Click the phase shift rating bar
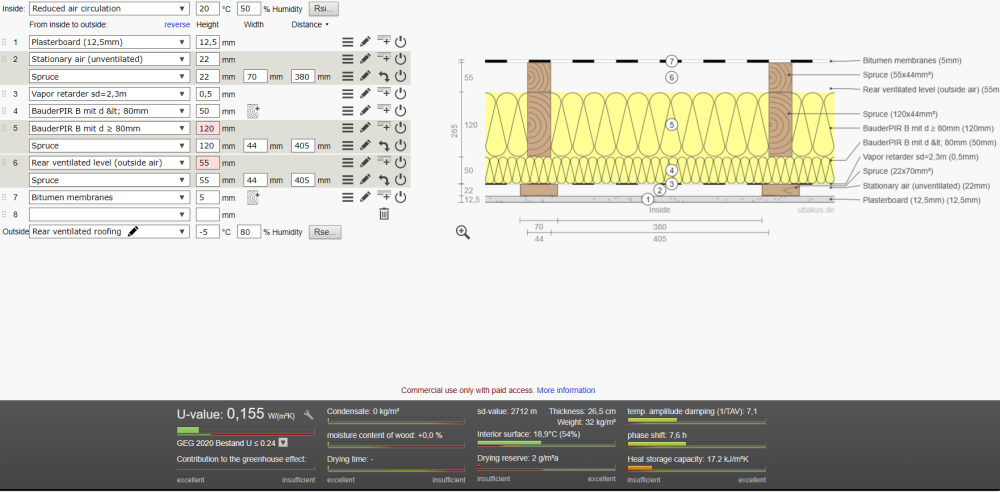This screenshot has width=1000, height=492. (696, 444)
